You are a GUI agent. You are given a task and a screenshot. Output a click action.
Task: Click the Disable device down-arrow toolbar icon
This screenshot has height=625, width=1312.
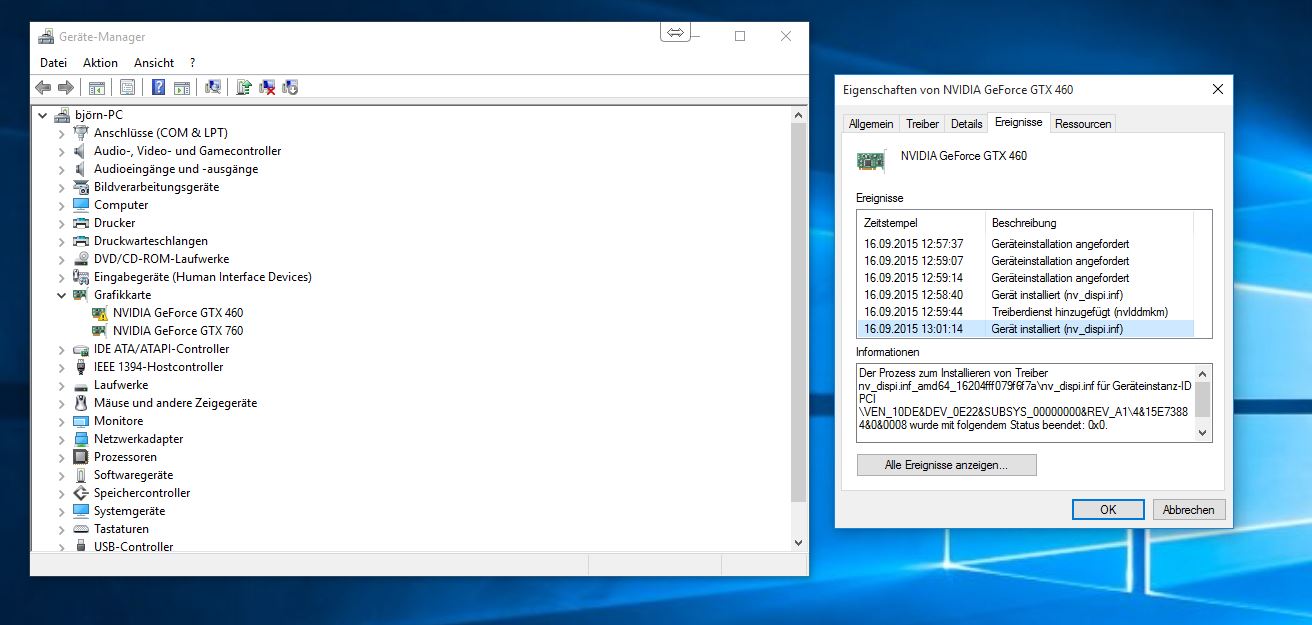(x=290, y=87)
